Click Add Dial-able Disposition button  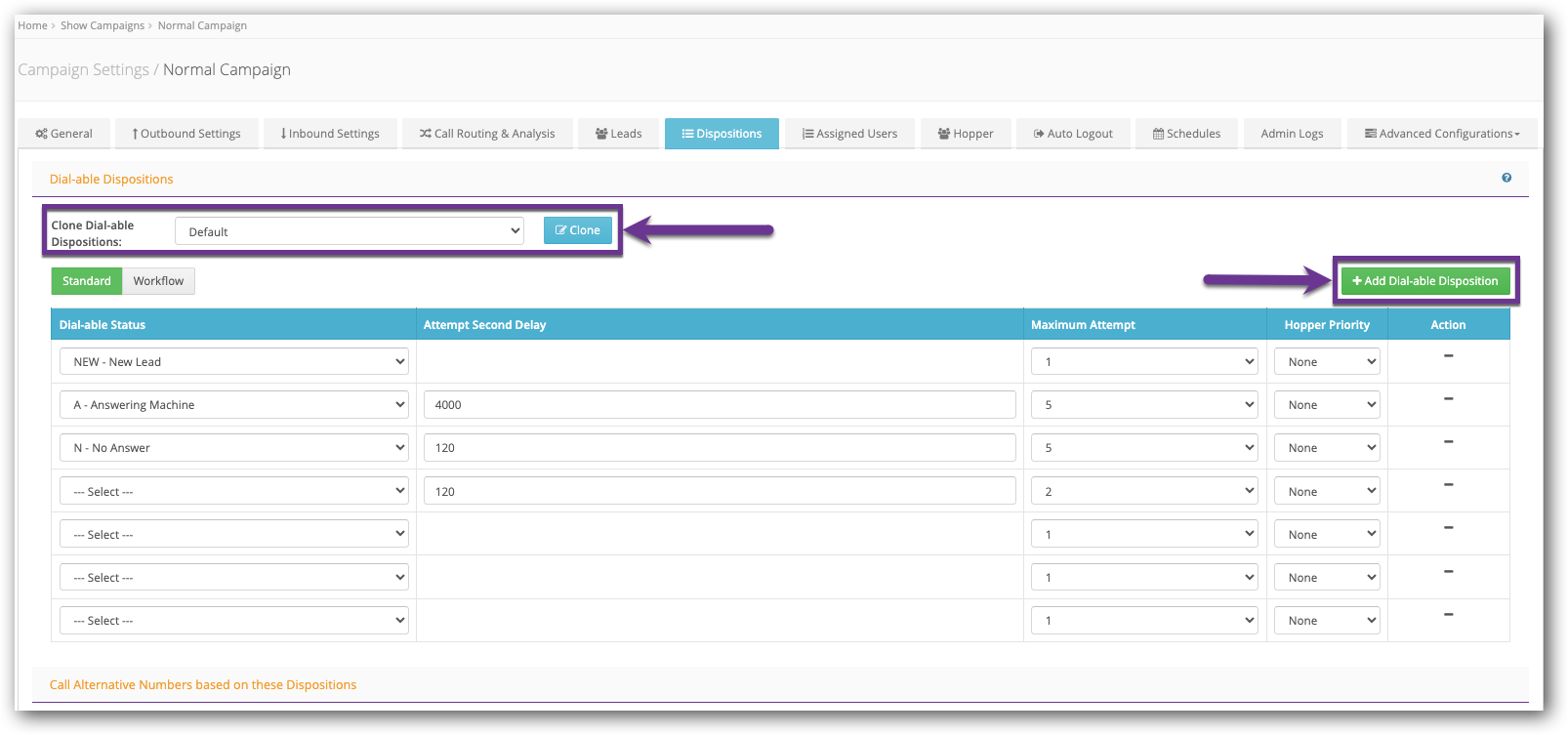tap(1425, 281)
